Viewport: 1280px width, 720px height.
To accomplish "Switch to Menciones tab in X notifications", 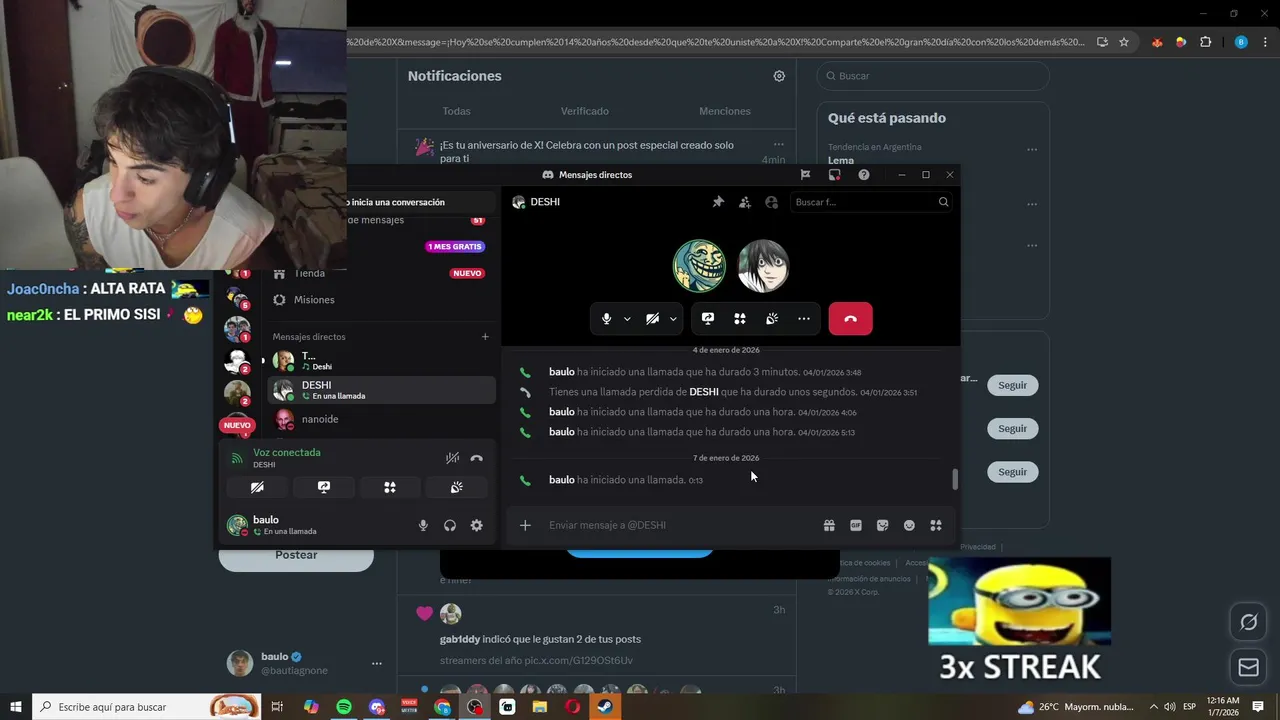I will click(x=725, y=111).
